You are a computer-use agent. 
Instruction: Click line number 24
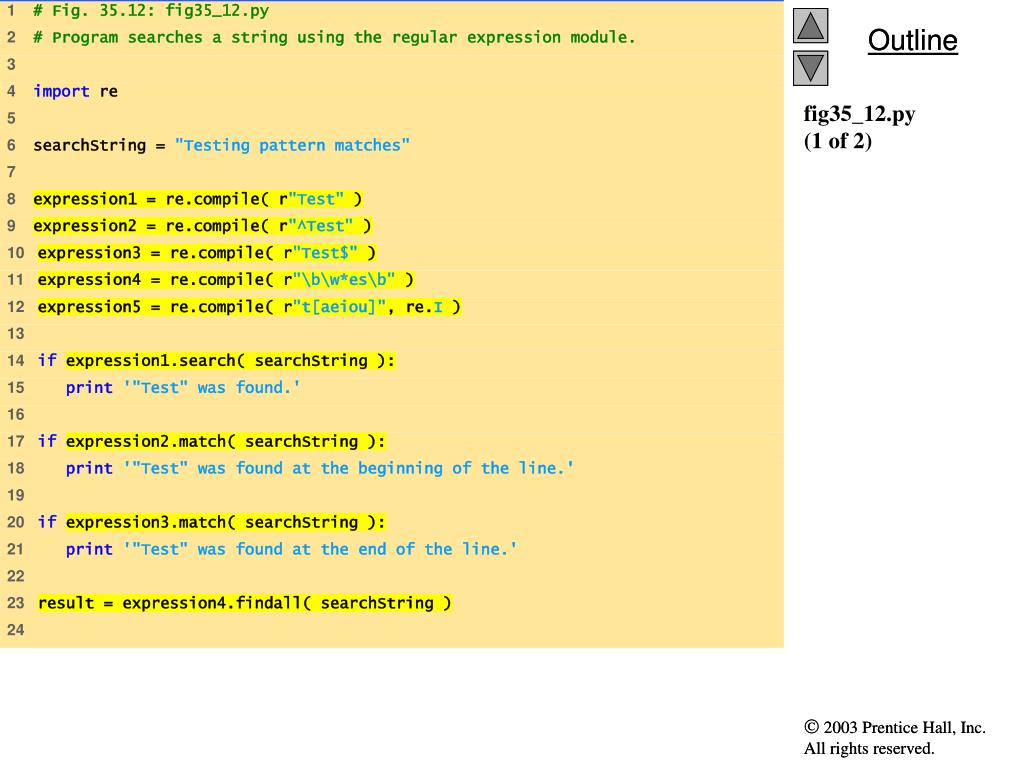(x=16, y=630)
